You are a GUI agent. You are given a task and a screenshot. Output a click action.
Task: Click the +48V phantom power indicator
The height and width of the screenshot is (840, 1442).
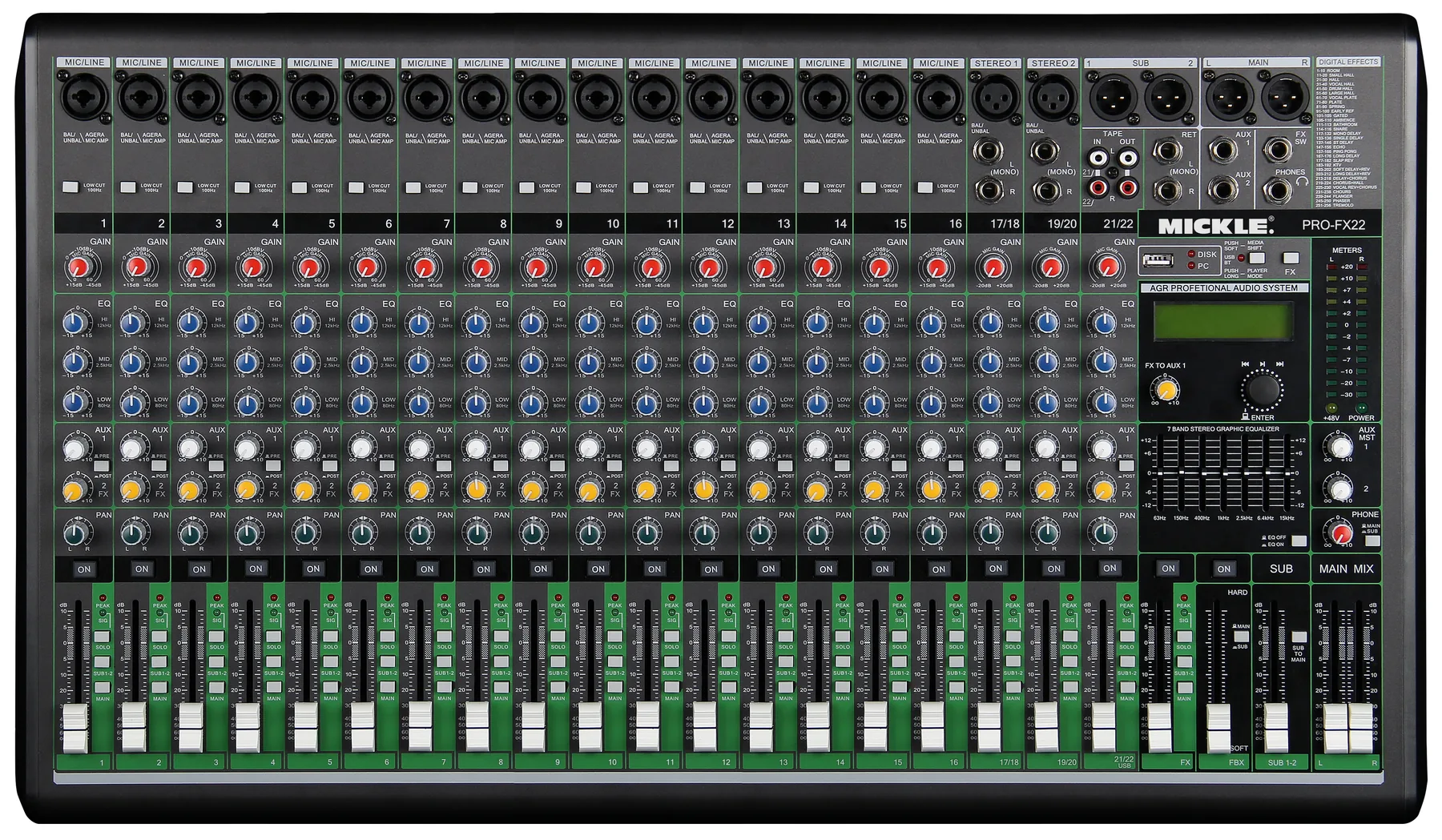coord(1331,408)
